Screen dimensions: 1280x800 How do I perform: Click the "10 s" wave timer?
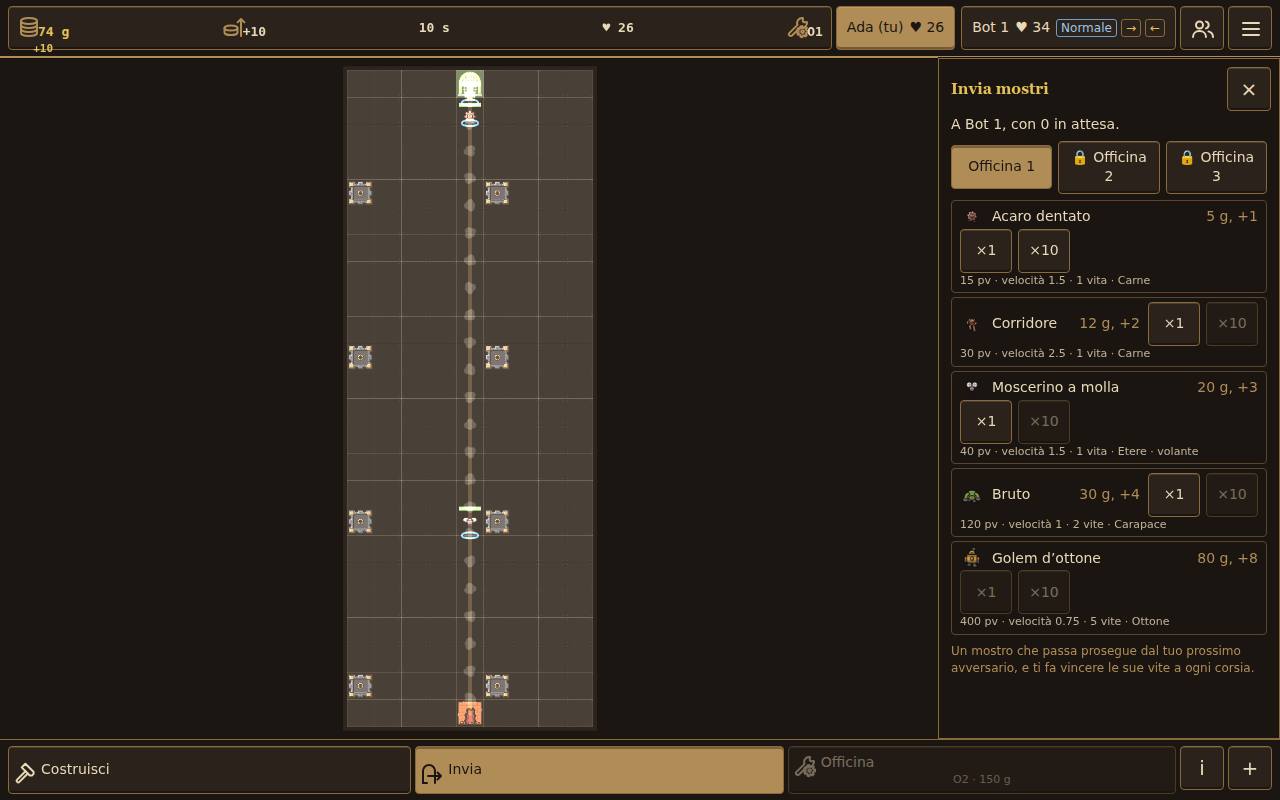click(434, 28)
